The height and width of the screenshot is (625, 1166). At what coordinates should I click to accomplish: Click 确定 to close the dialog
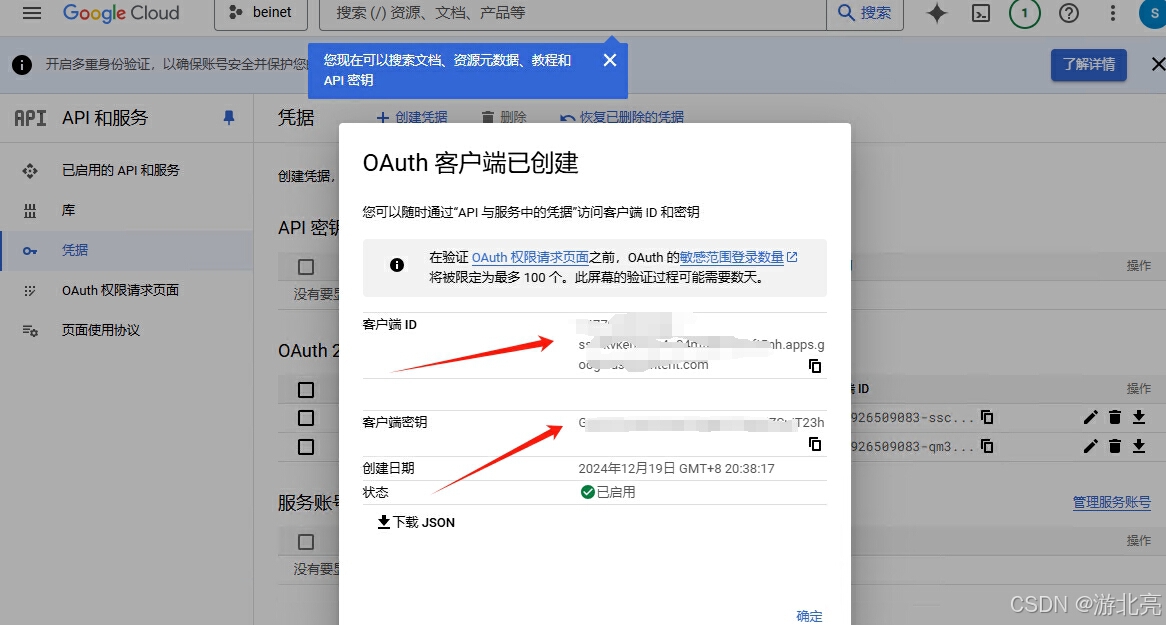809,616
